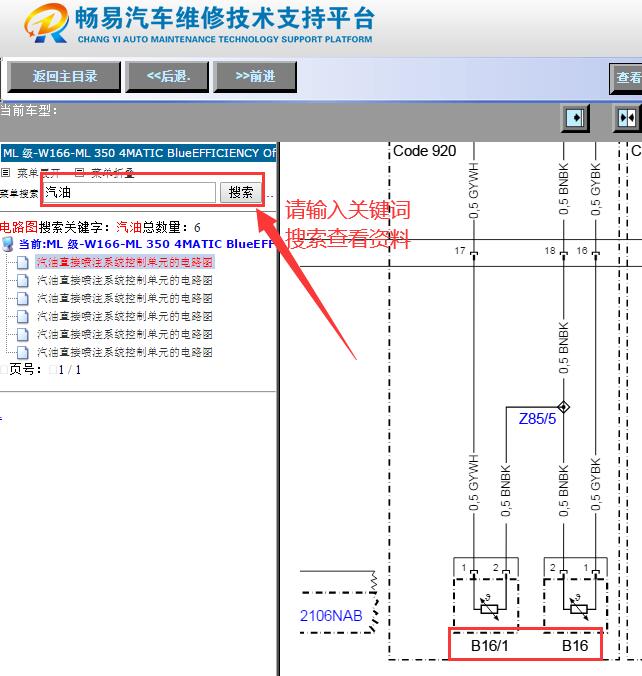Image resolution: width=642 pixels, height=676 pixels.
Task: Click pin 17 connector terminal
Action: pos(474,255)
